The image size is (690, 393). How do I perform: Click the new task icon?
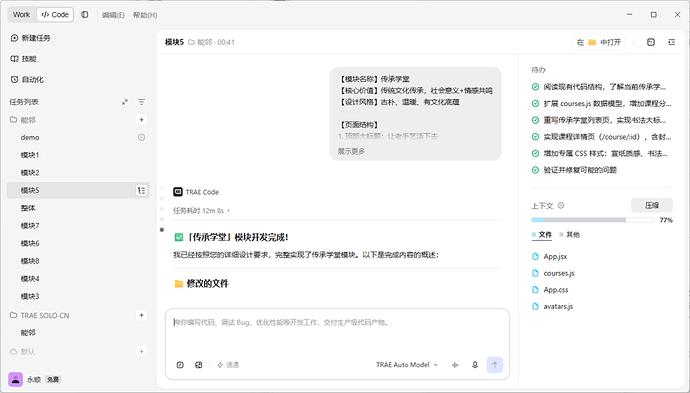tap(14, 38)
